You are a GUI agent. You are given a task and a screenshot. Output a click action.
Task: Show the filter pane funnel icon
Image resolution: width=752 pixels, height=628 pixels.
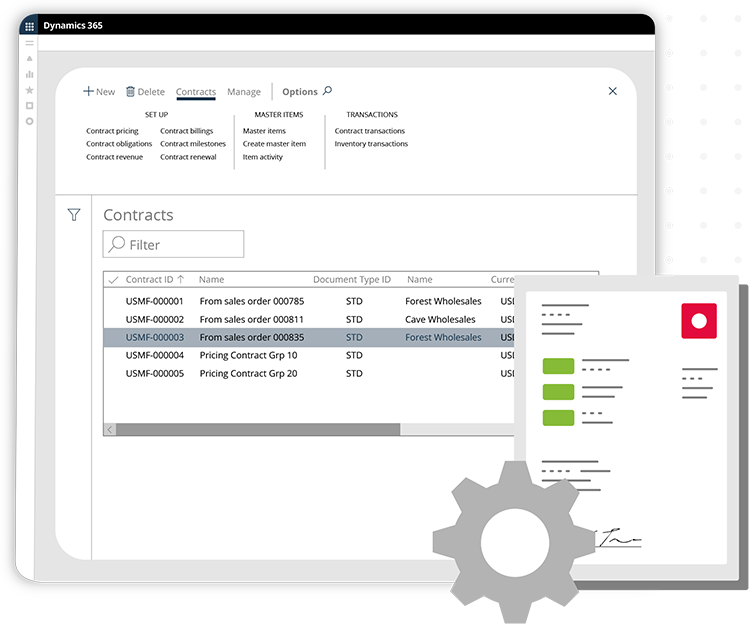pos(74,214)
